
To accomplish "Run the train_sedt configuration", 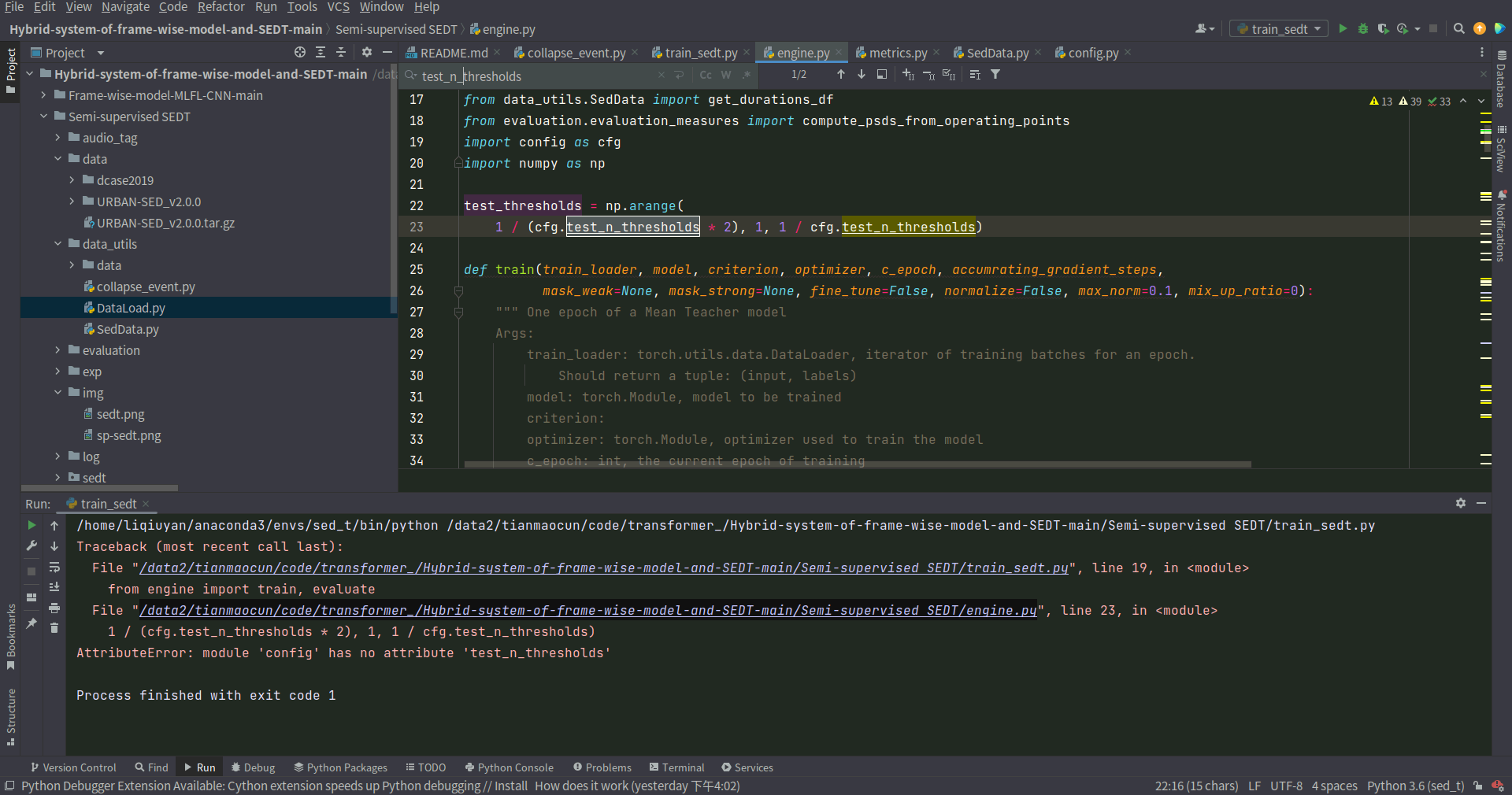I will point(1343,28).
